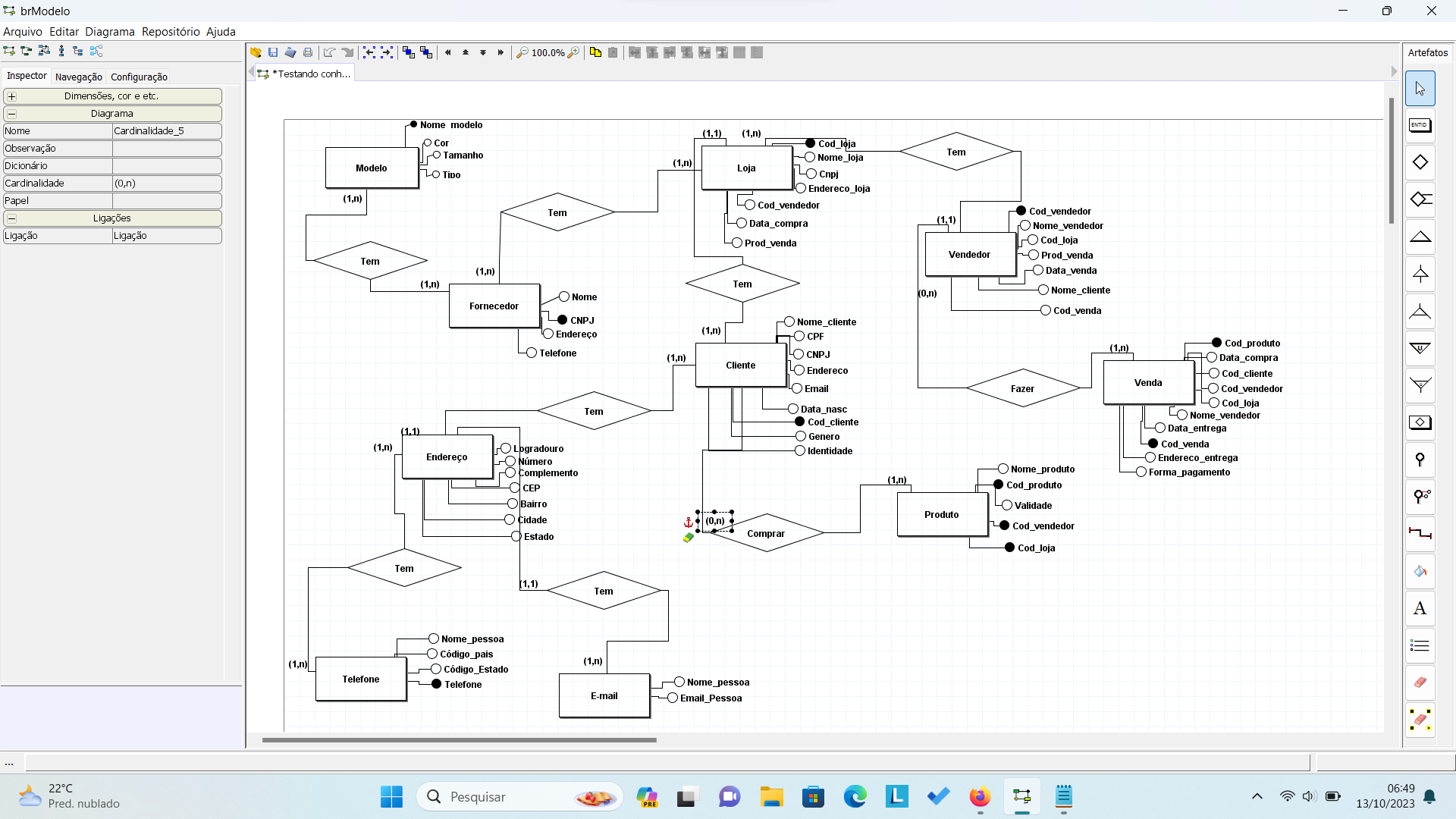Save the diagram with the floppy icon
The height and width of the screenshot is (819, 1456).
tap(273, 52)
